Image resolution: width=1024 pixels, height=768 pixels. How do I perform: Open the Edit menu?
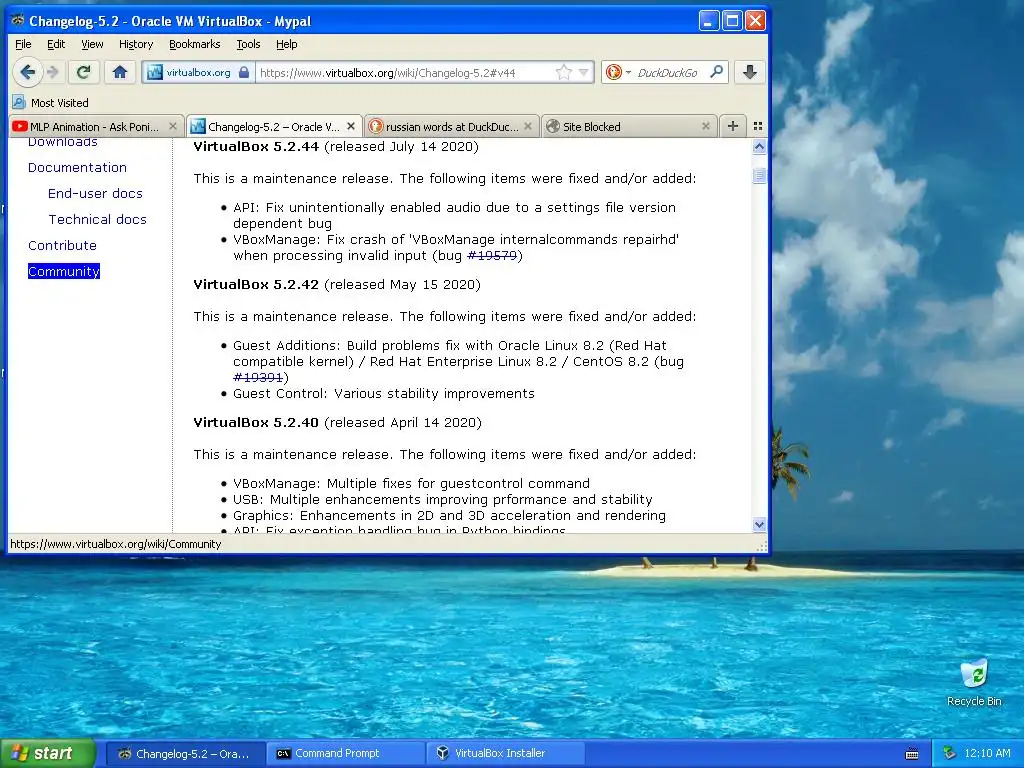pos(56,44)
